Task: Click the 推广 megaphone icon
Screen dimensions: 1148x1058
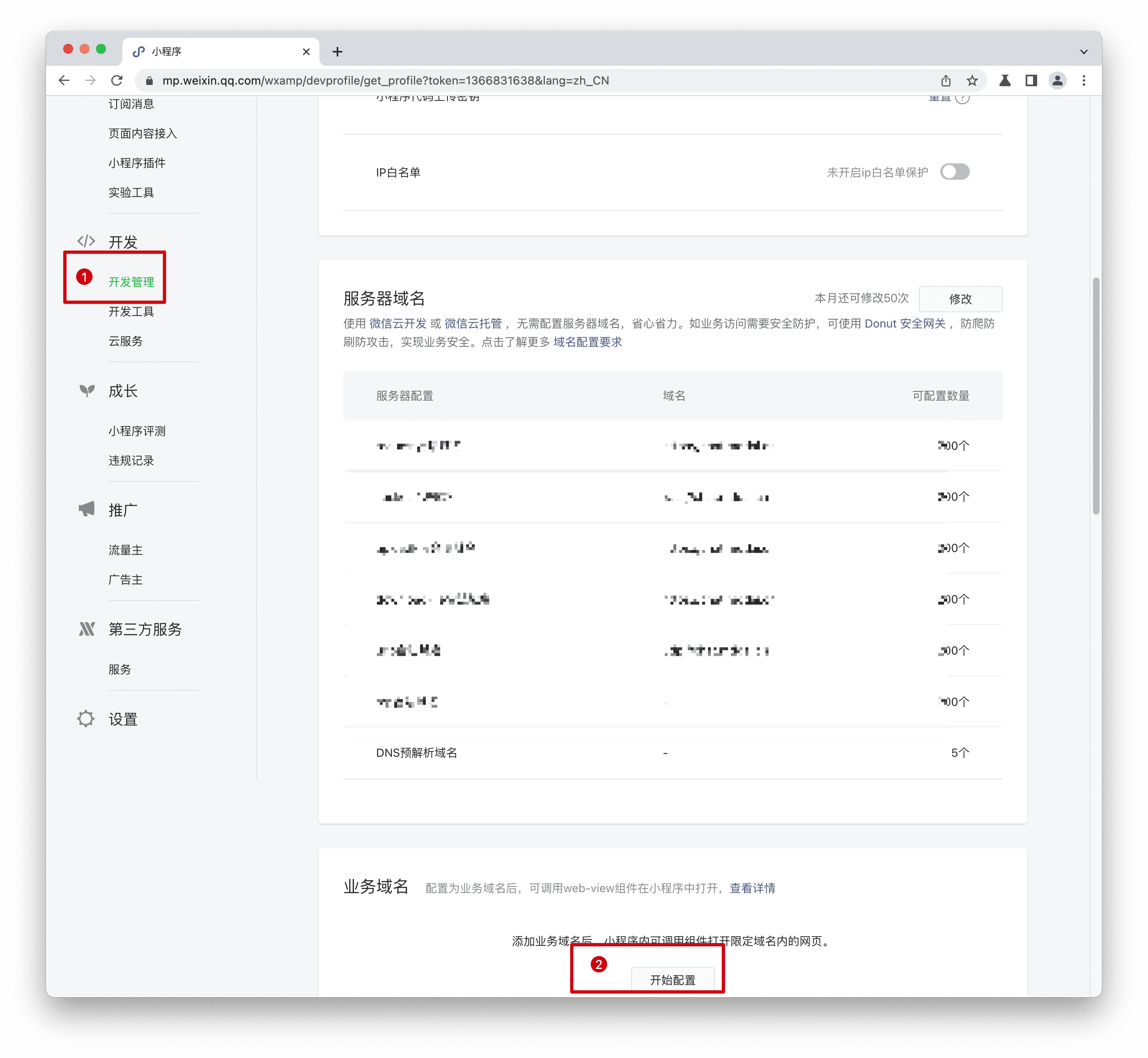Action: click(87, 509)
